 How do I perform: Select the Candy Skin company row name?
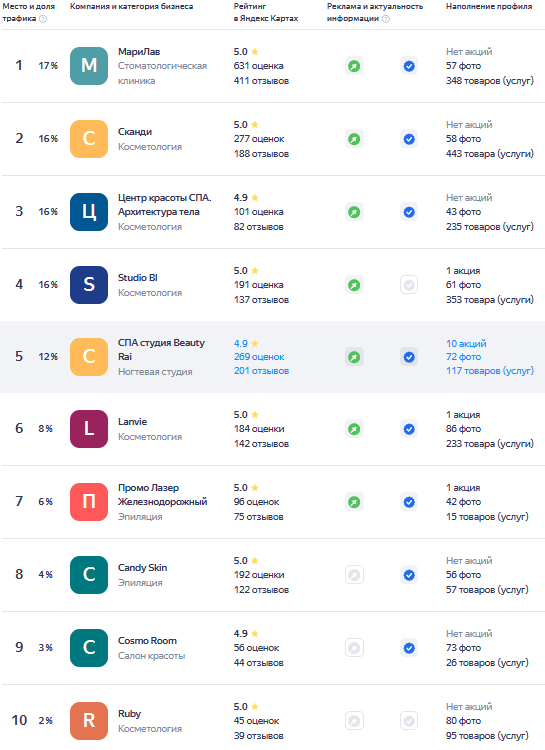143,568
